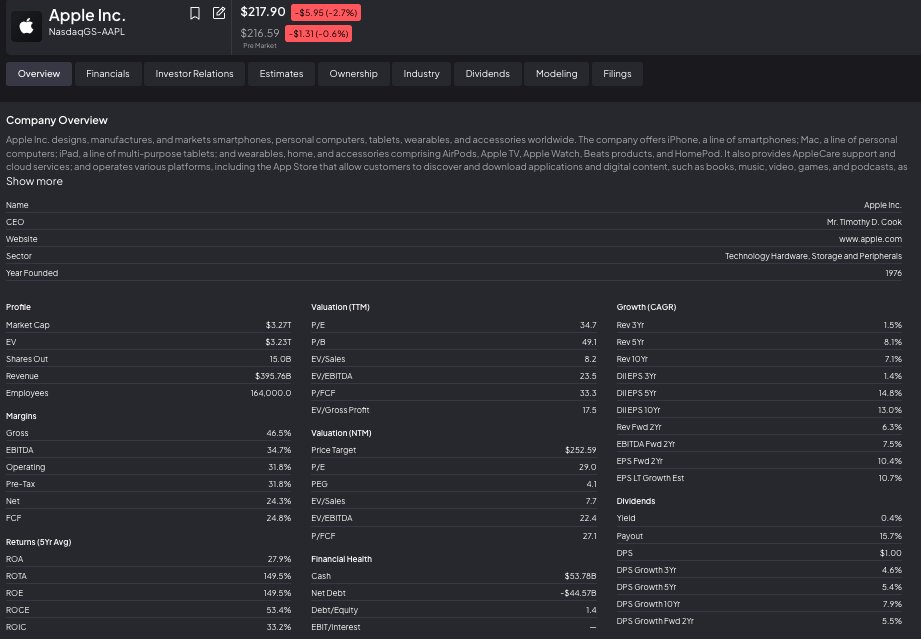Click the Rev 3Yr growth value 1.5%
Viewport: 921px width, 639px height.
point(892,325)
